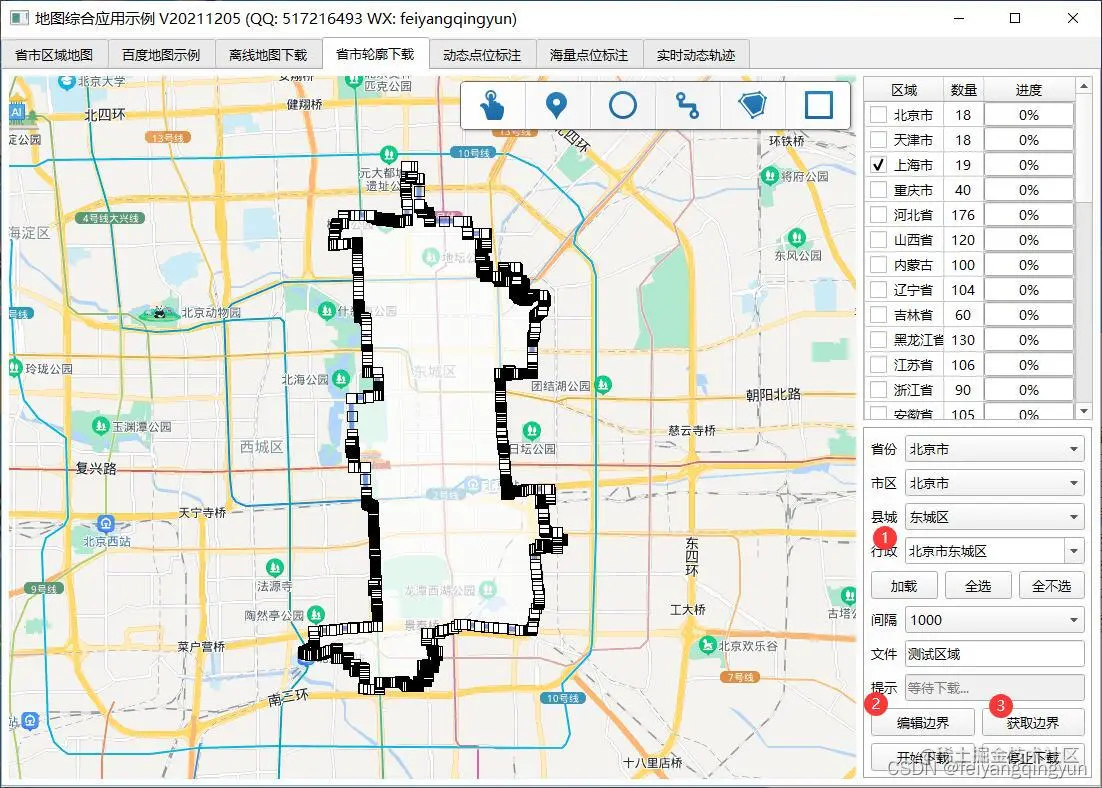Screen dimensions: 1102x788
Task: Click the 获取边界 button
Action: [1032, 723]
